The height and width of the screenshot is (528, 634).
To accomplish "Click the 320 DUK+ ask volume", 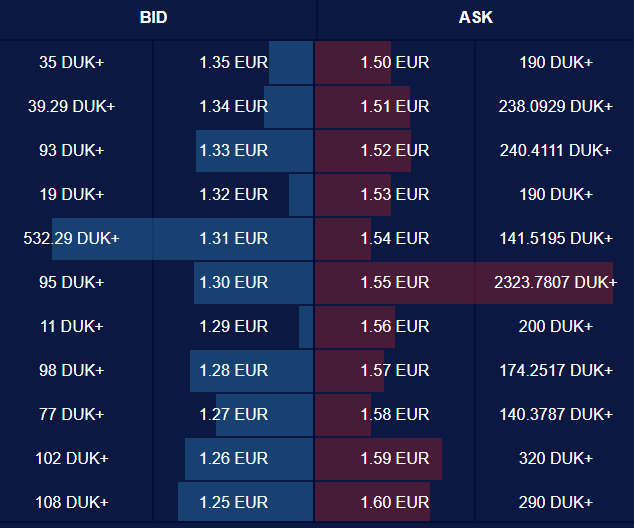I will coord(555,458).
